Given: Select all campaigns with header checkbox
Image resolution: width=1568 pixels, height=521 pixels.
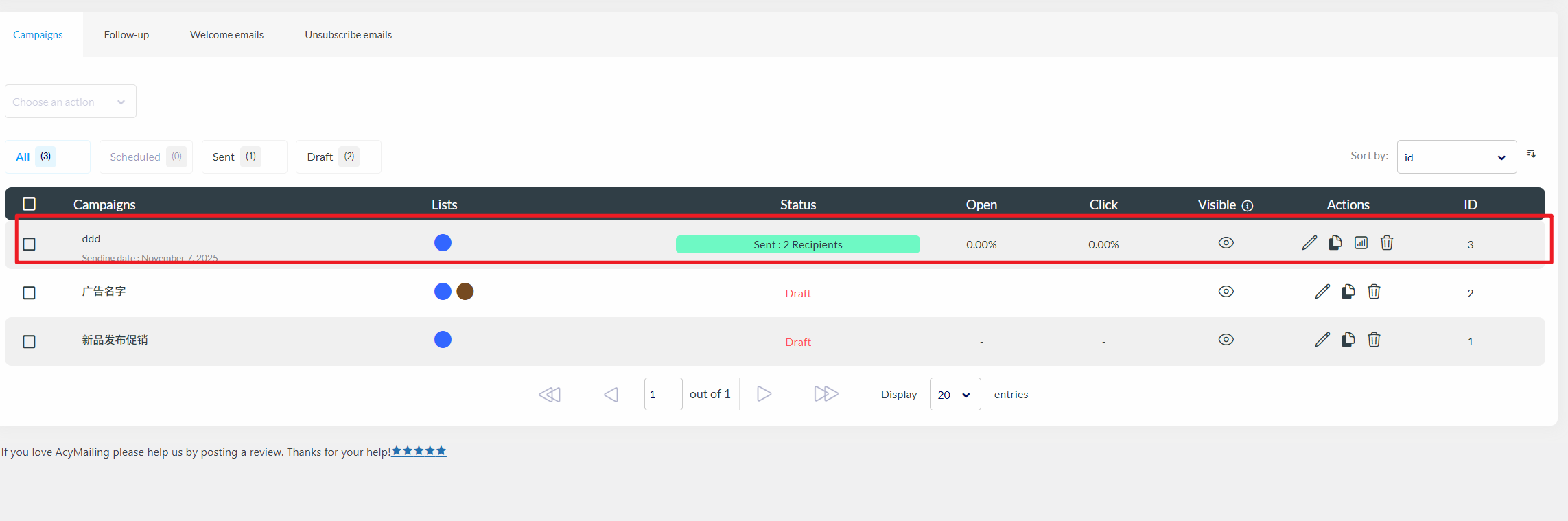Looking at the screenshot, I should (29, 204).
